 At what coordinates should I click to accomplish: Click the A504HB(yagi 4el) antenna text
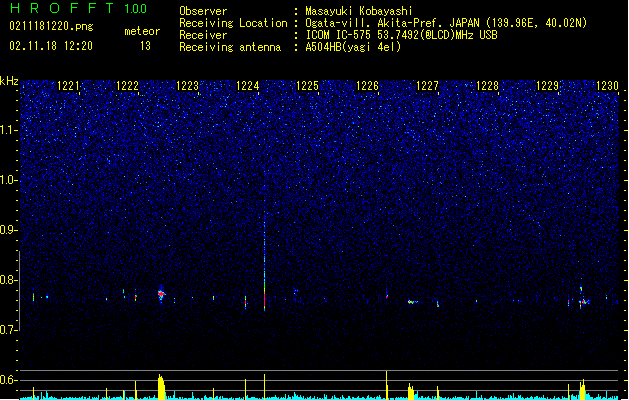point(353,47)
